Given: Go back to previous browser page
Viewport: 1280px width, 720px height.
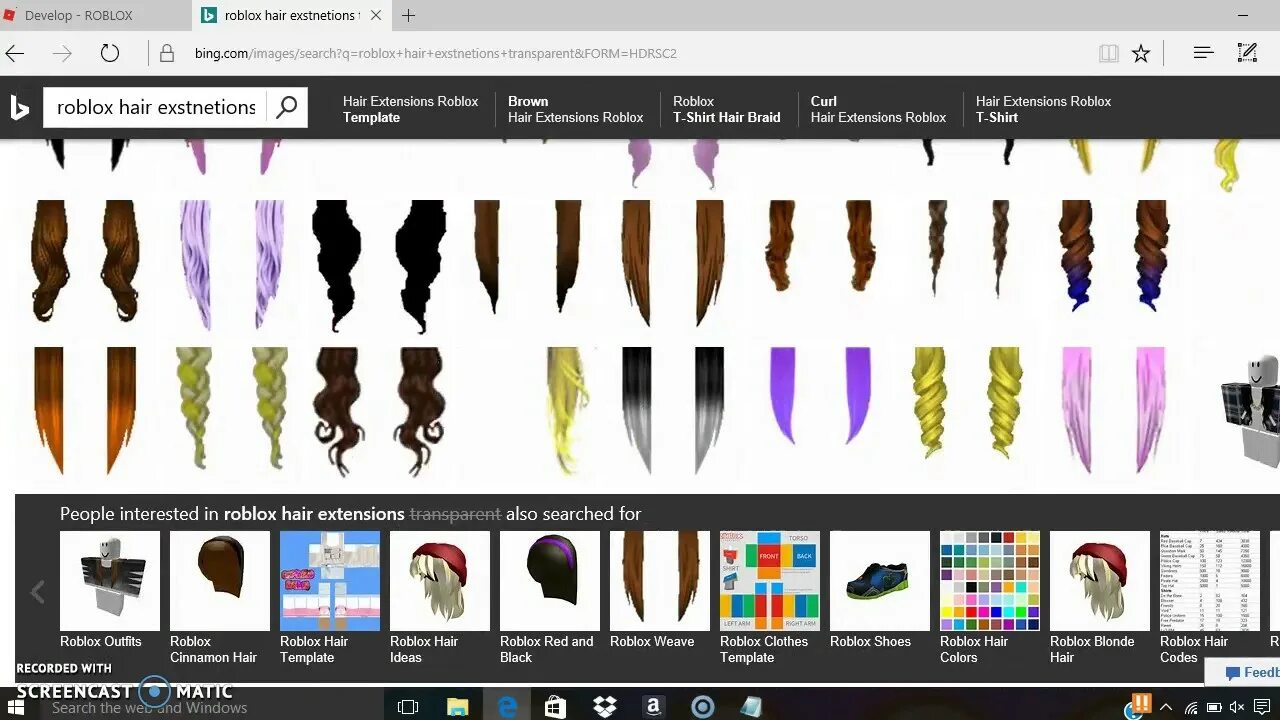Looking at the screenshot, I should point(15,54).
